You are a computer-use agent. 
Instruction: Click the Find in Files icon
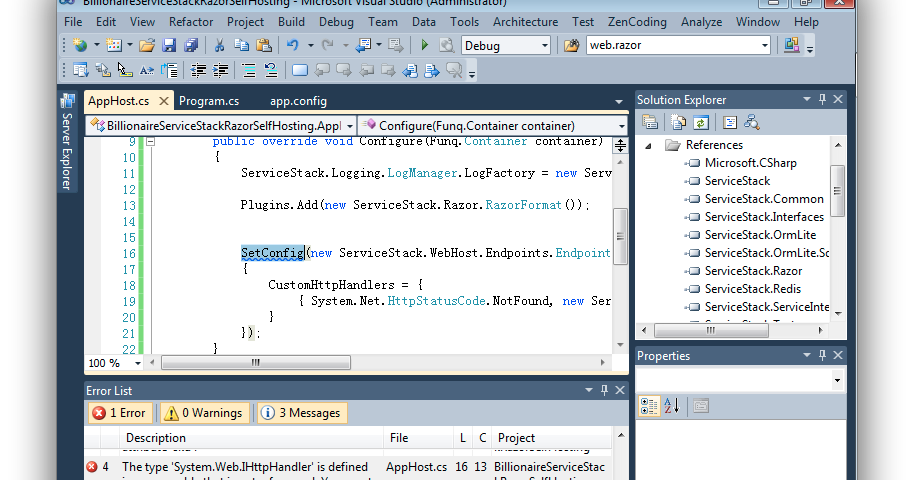[571, 45]
